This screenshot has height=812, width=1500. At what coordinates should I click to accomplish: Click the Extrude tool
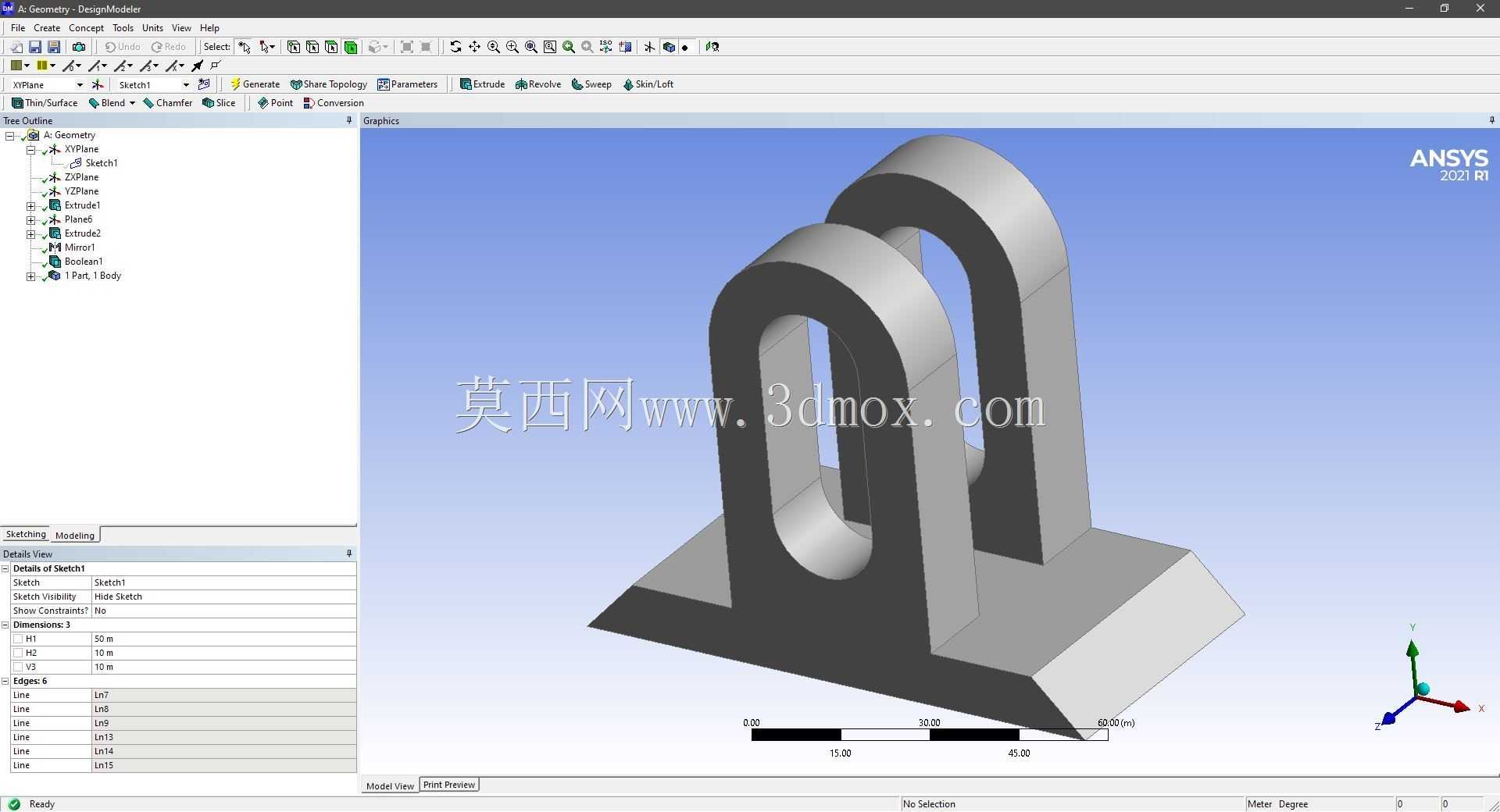482,84
